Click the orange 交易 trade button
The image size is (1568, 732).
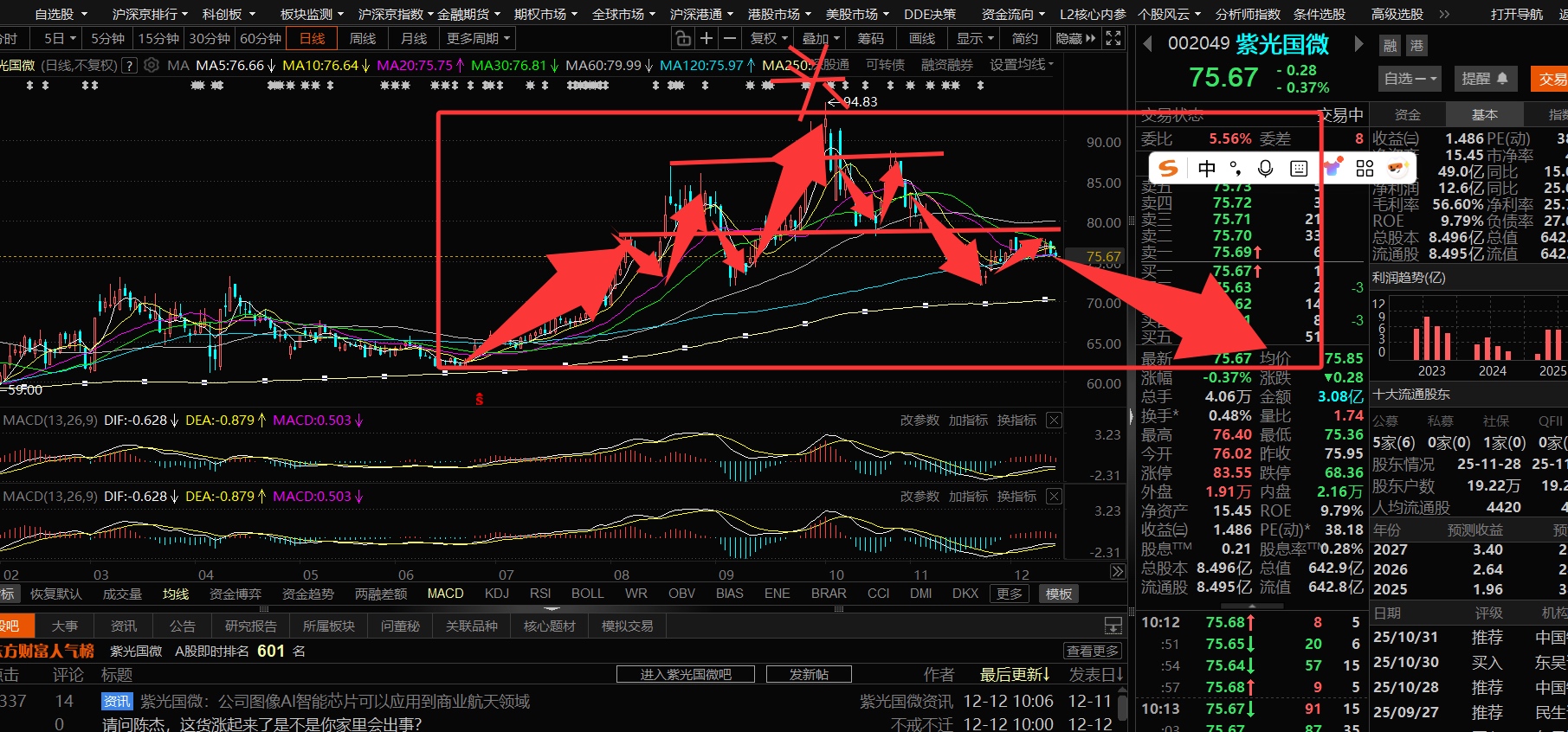click(1552, 79)
